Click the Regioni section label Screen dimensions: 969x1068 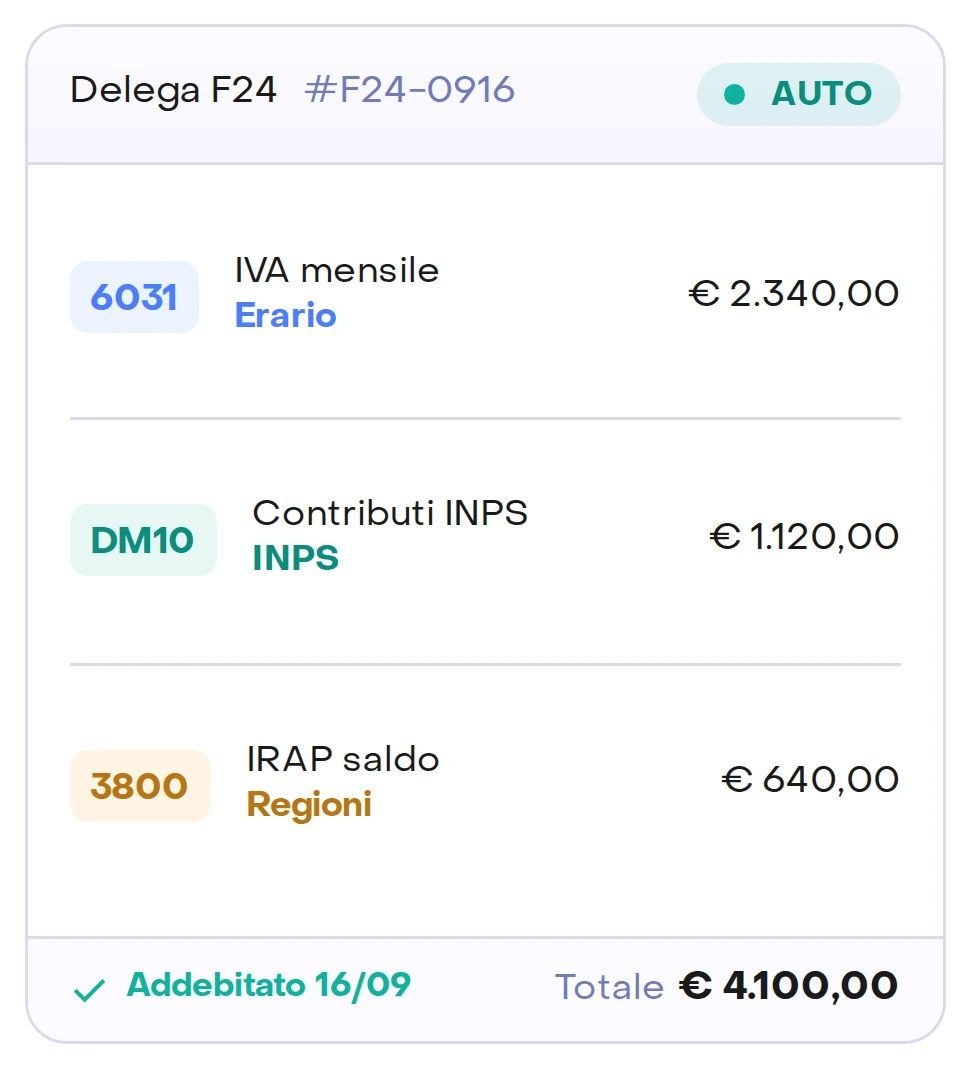pyautogui.click(x=309, y=805)
